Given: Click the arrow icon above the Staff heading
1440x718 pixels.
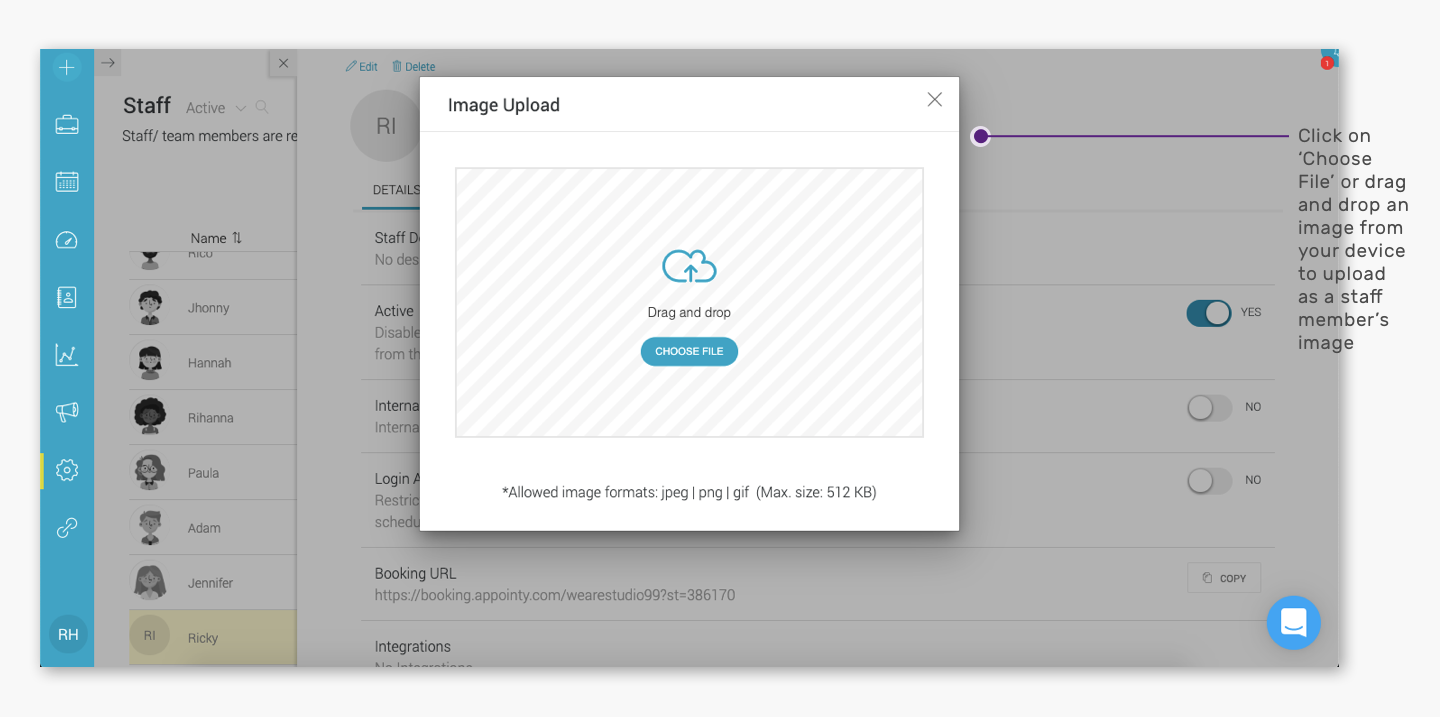Looking at the screenshot, I should (108, 63).
